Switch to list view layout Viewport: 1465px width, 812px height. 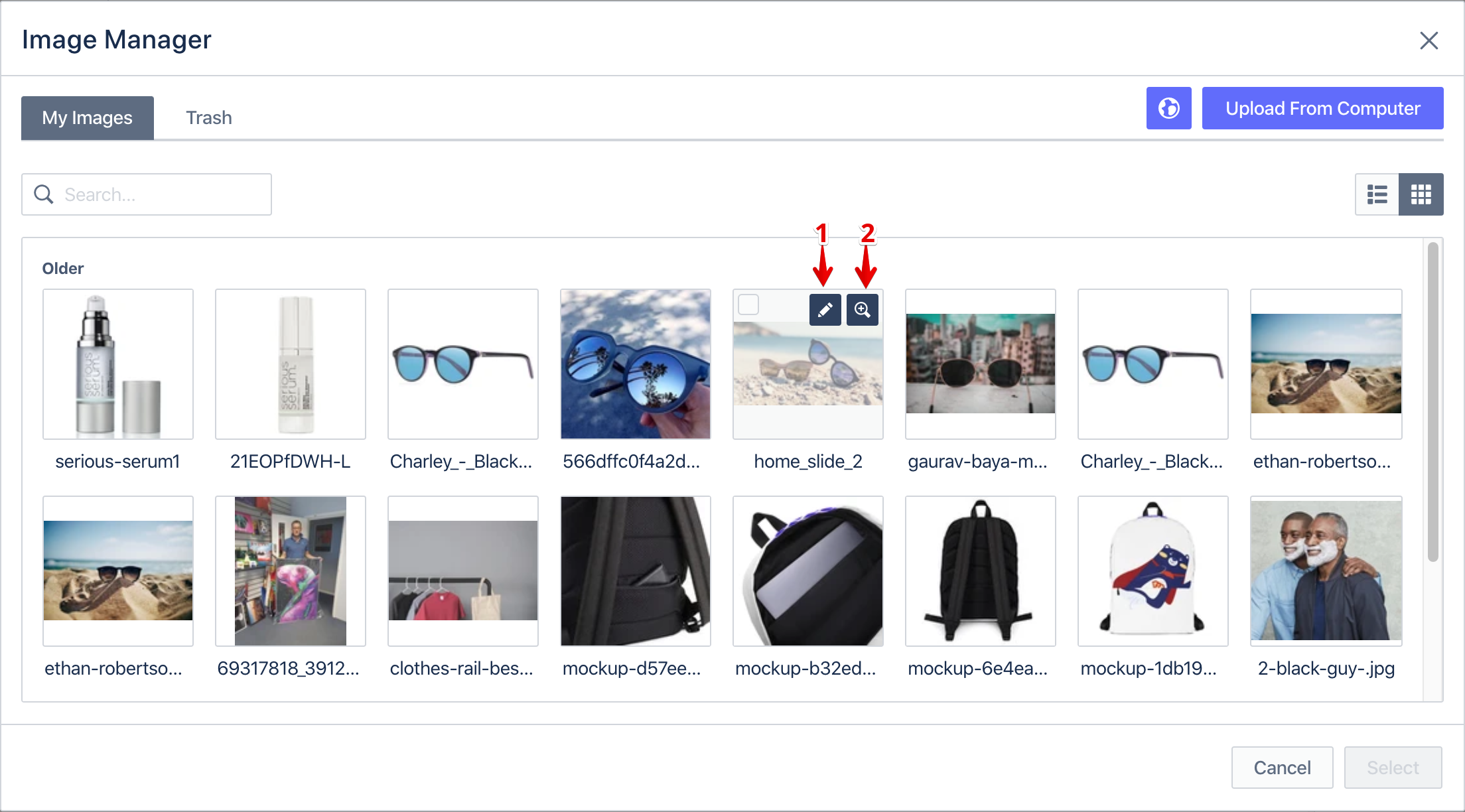(x=1377, y=194)
